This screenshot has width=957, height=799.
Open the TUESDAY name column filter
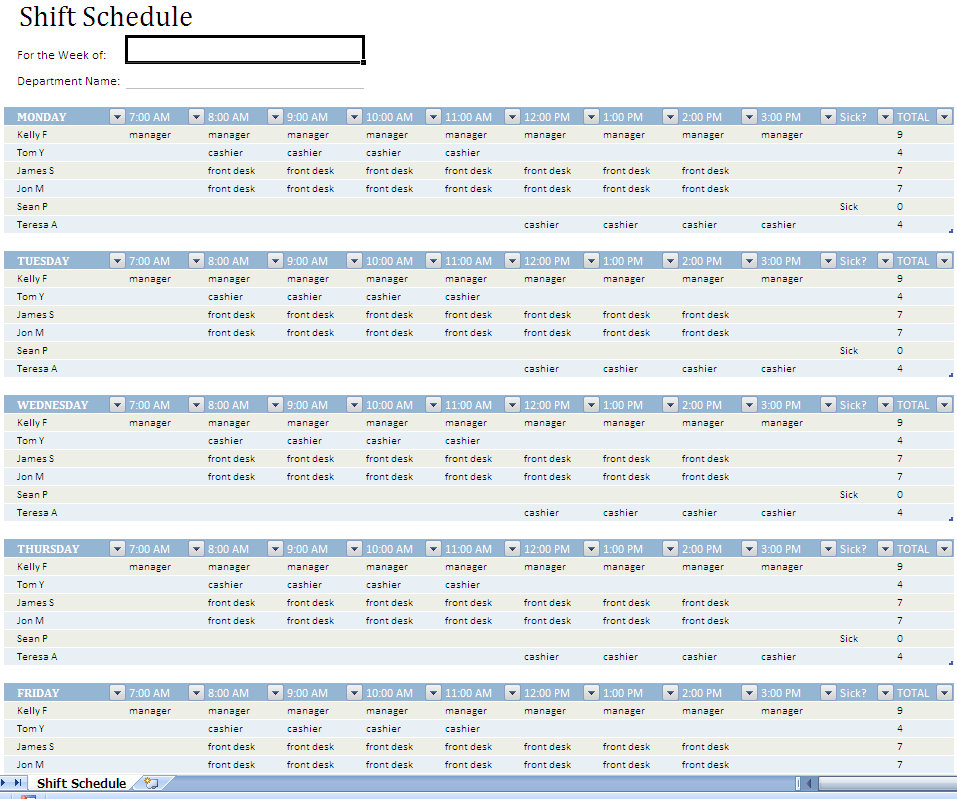click(x=117, y=261)
